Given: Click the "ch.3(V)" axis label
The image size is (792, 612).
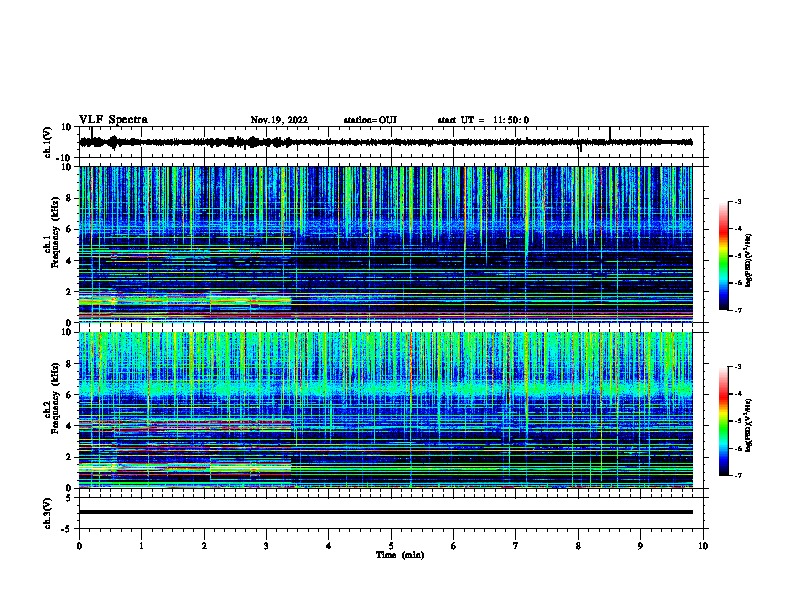Looking at the screenshot, I should (x=48, y=513).
